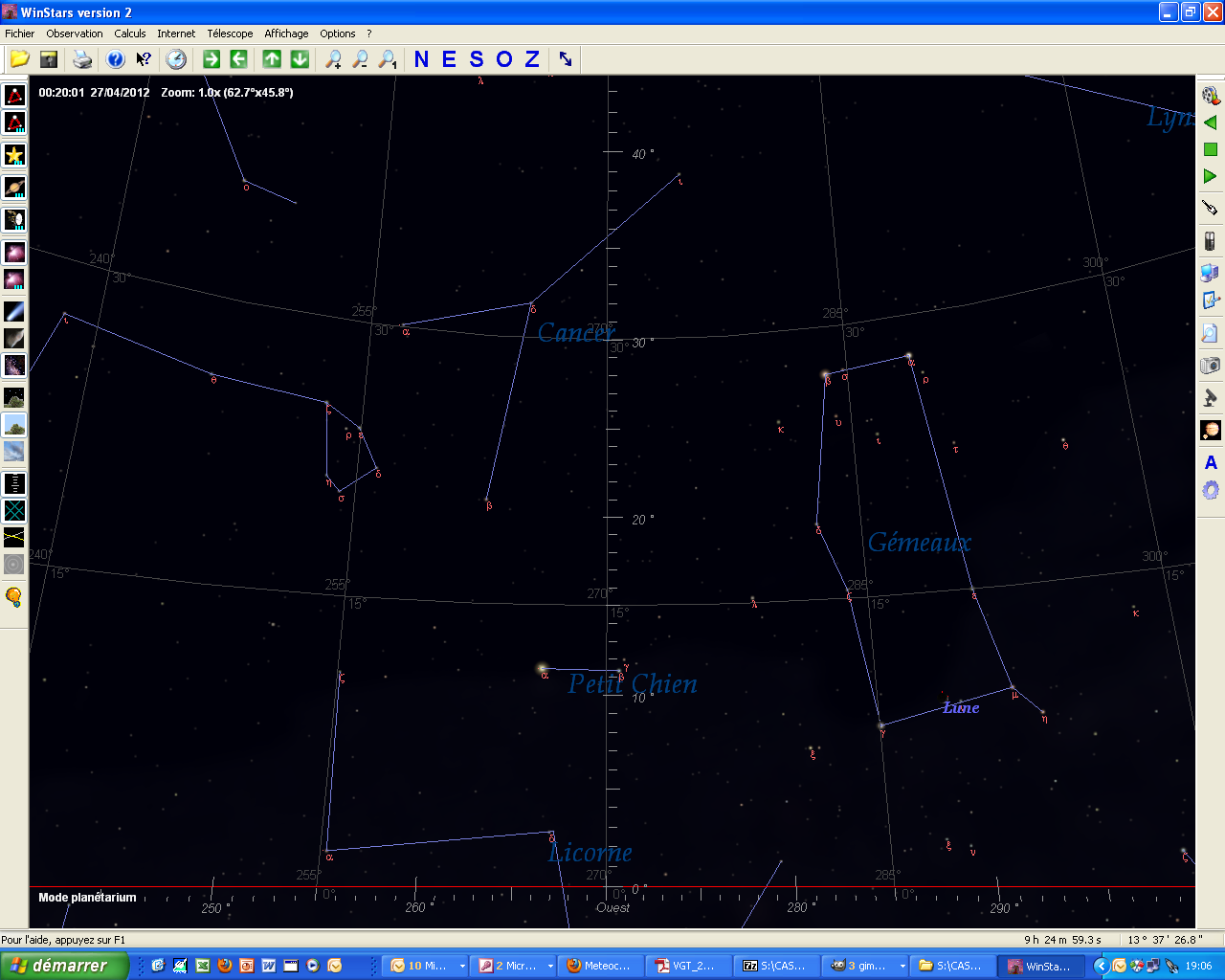The image size is (1225, 980).
Task: Open the Télescope menu
Action: [230, 33]
